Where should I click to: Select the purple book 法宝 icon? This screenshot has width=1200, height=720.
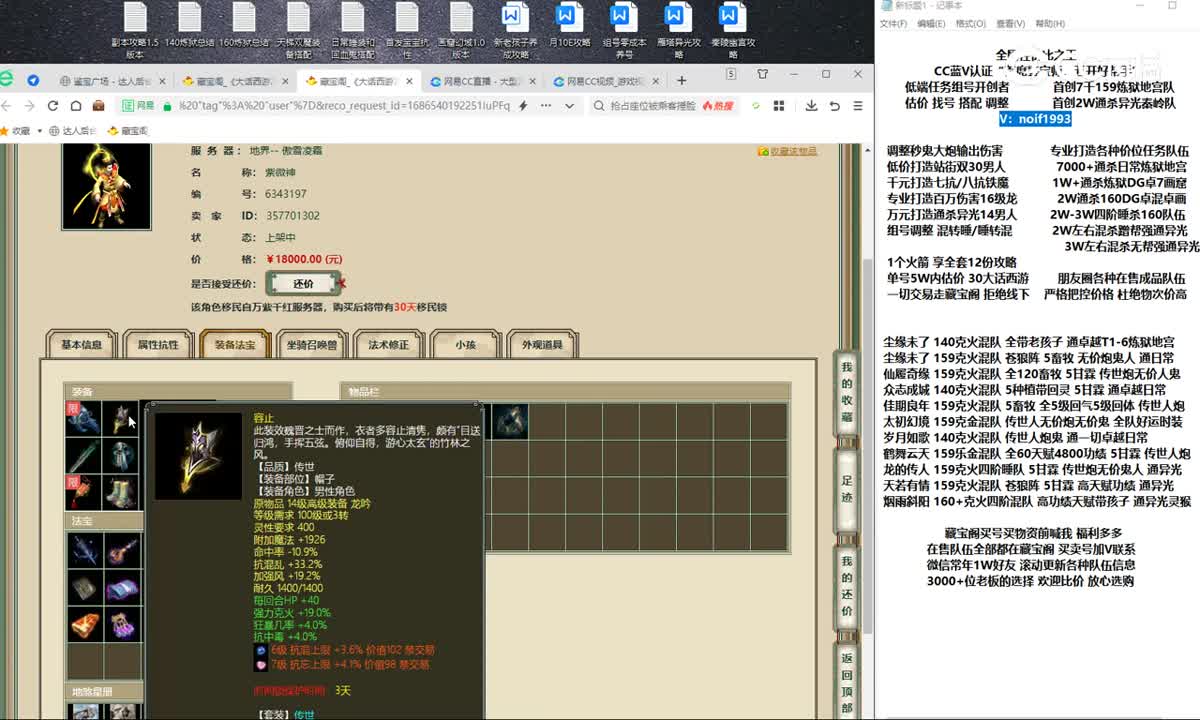pyautogui.click(x=121, y=588)
